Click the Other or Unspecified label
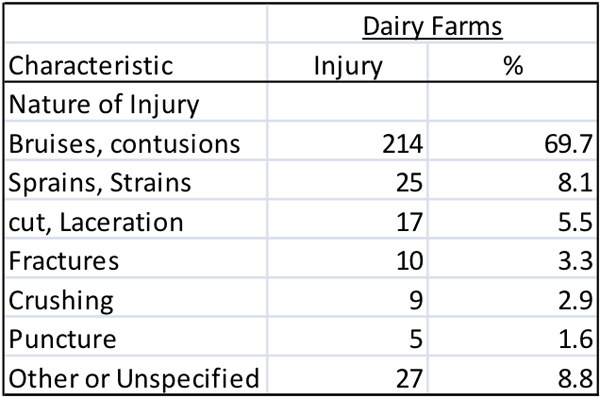Screen dimensions: 600x398 coord(134,379)
